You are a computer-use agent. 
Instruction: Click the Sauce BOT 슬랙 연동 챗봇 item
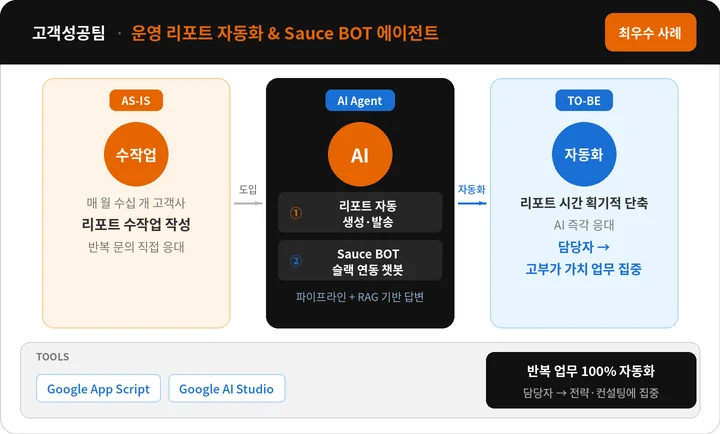[360, 261]
